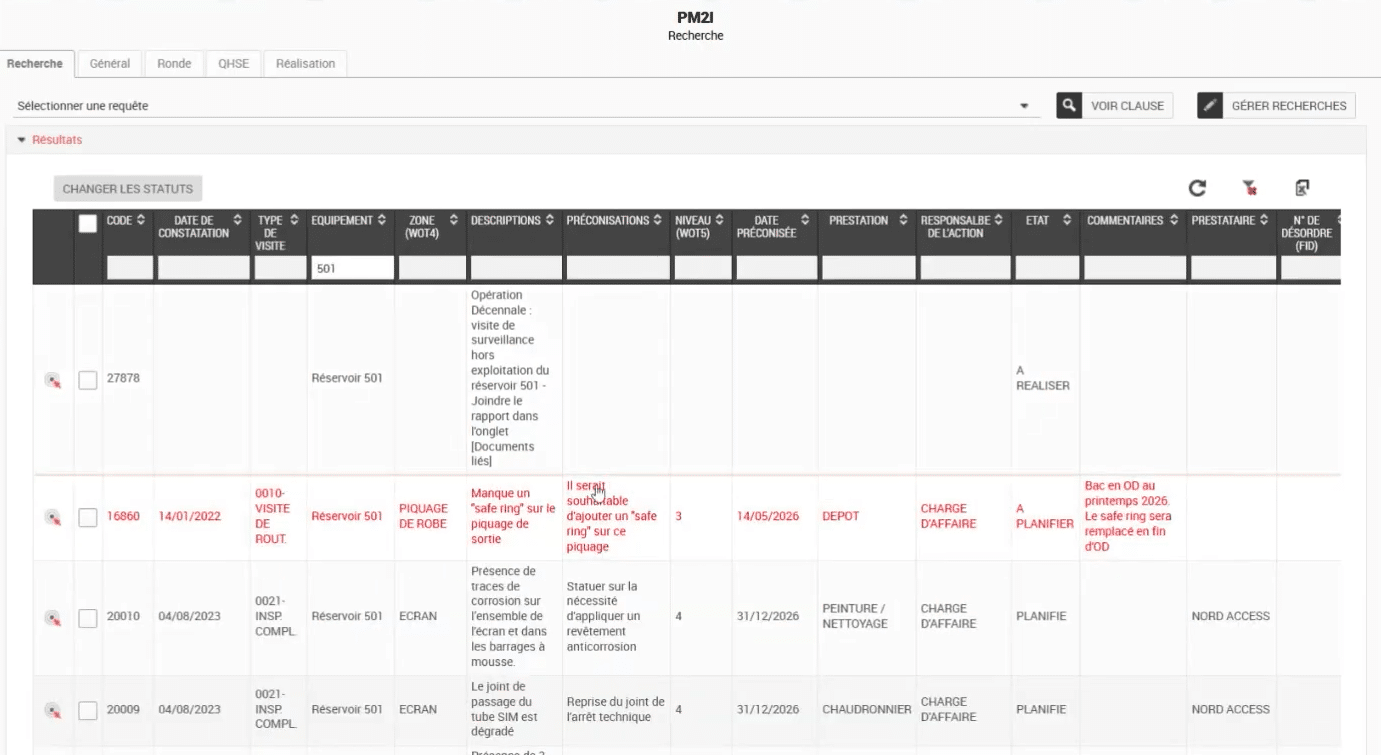Check the box for row 16860
1381x755 pixels.
[88, 517]
